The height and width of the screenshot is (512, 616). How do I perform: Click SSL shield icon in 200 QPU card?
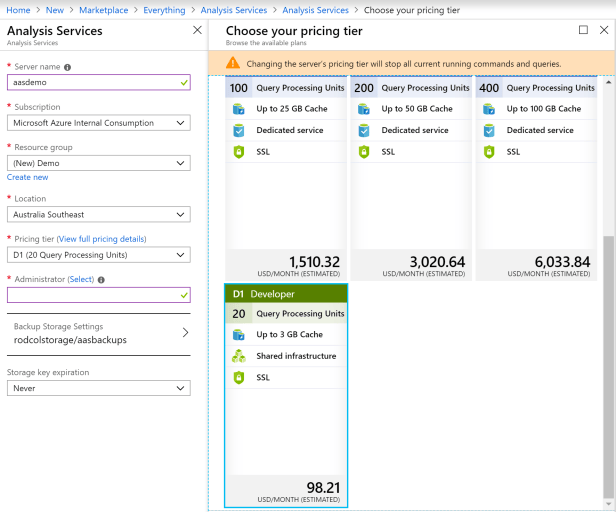364,152
